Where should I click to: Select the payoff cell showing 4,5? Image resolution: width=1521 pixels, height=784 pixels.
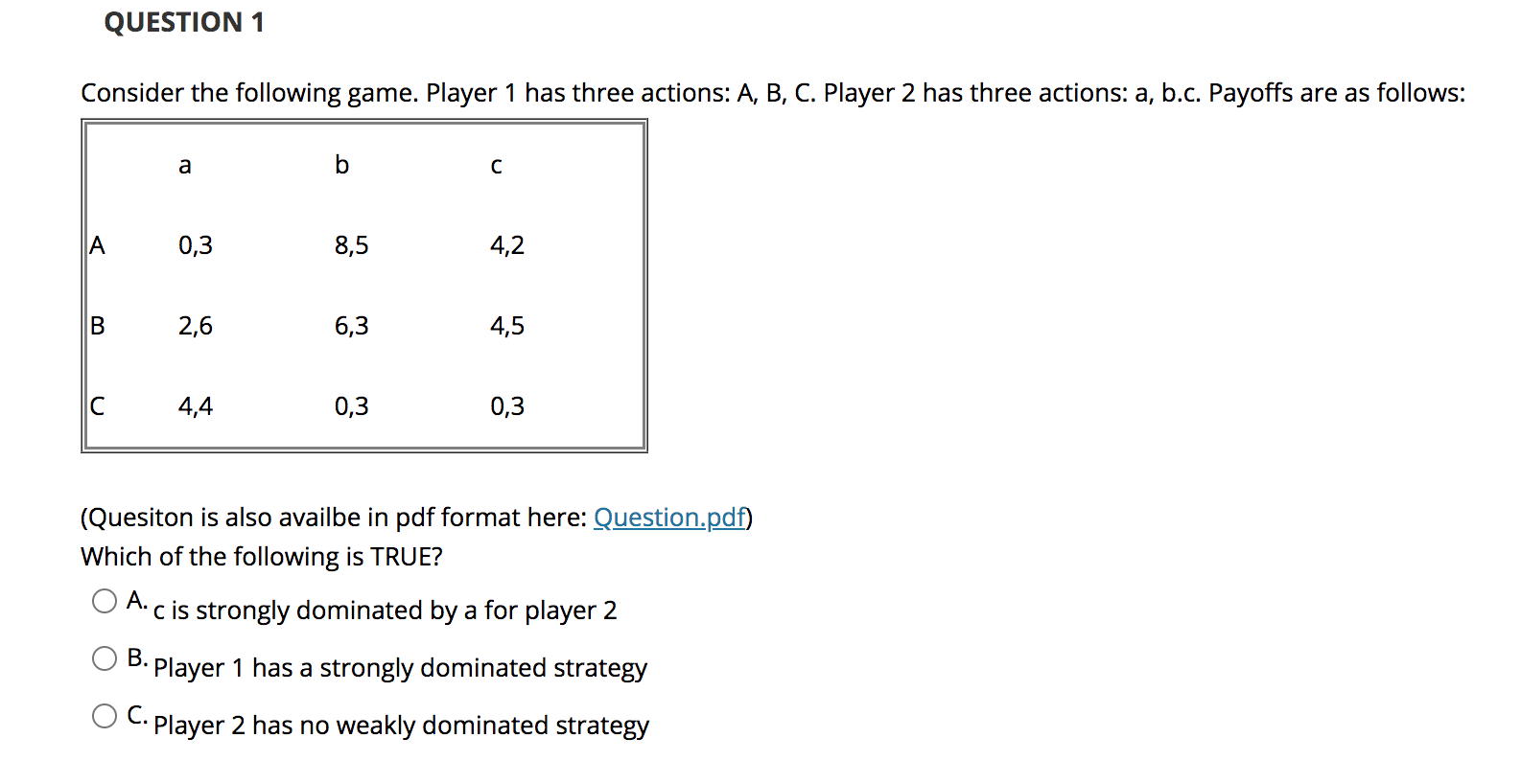click(x=506, y=326)
